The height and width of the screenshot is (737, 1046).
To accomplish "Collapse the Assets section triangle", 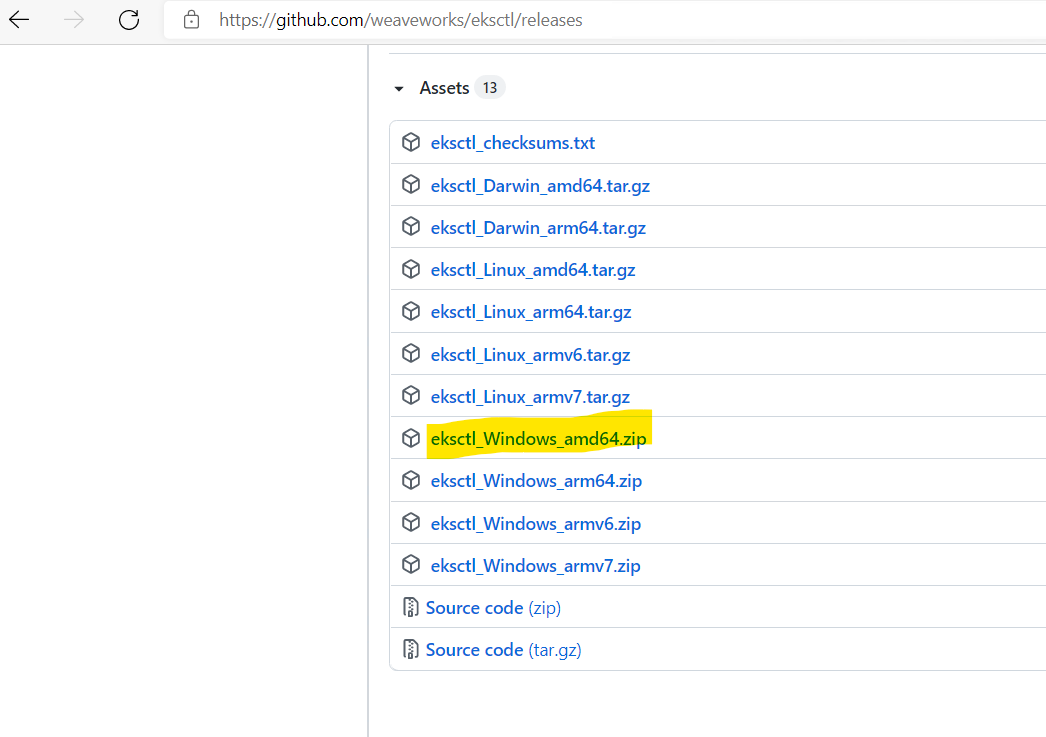I will 399,89.
